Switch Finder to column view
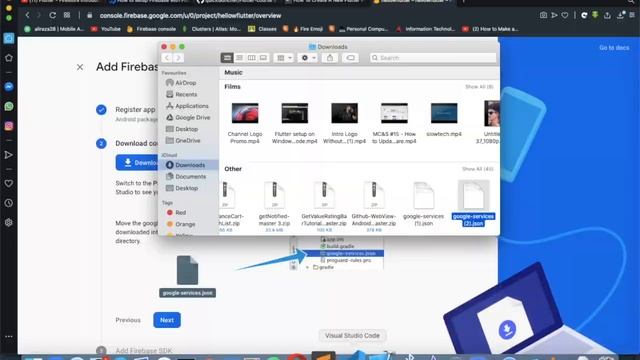 pos(251,58)
